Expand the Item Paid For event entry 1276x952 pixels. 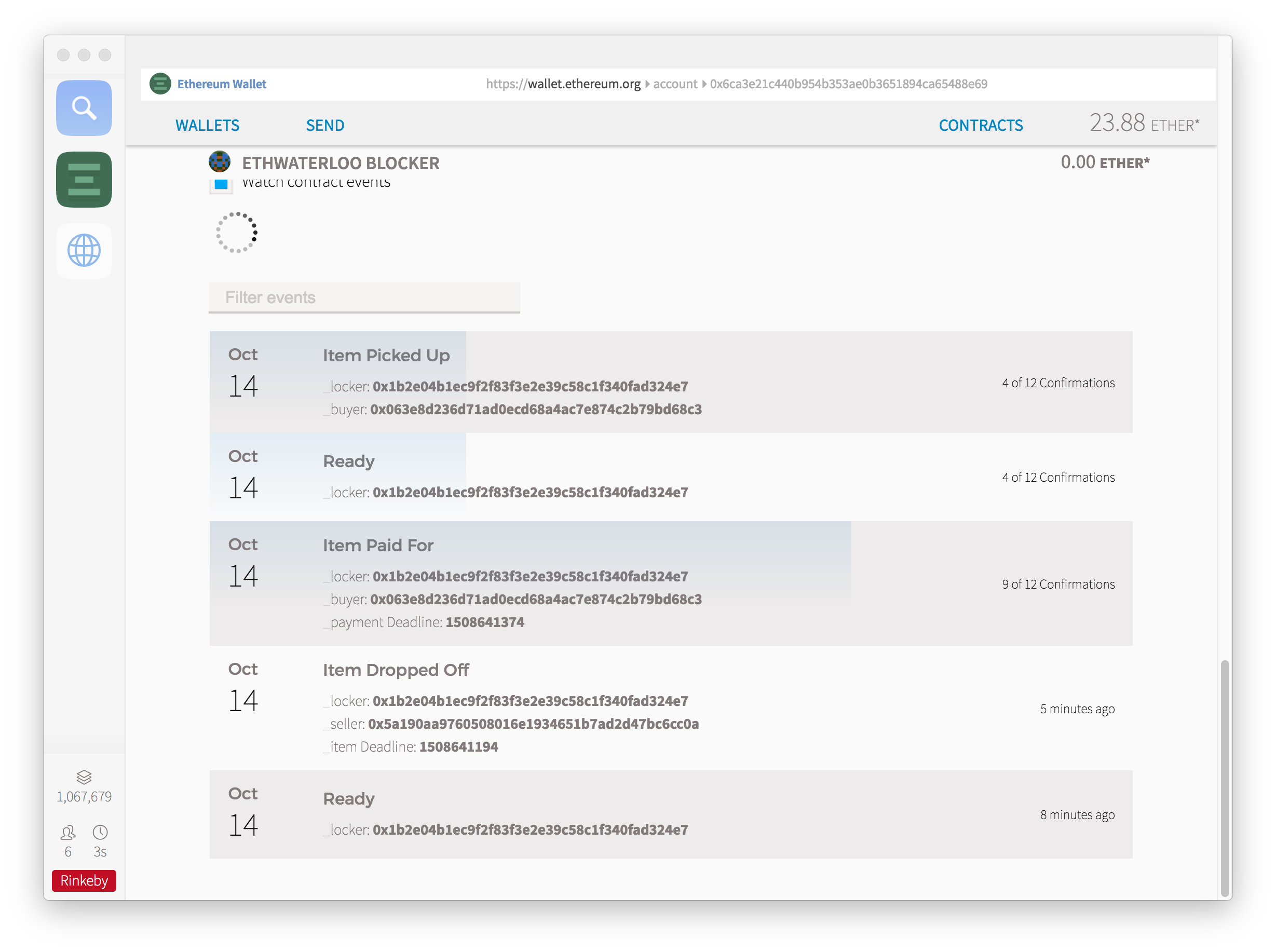378,545
